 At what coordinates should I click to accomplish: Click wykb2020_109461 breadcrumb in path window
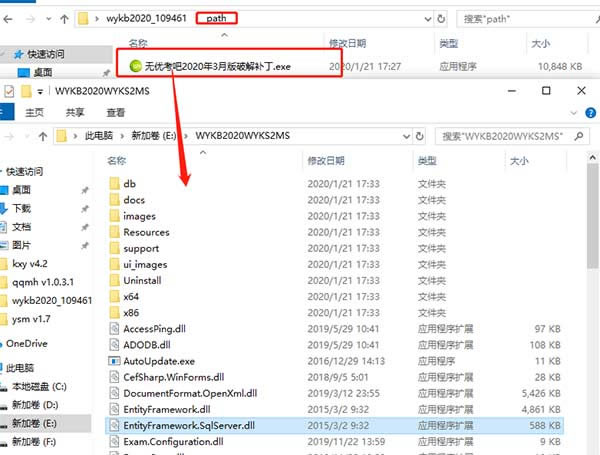pos(146,18)
